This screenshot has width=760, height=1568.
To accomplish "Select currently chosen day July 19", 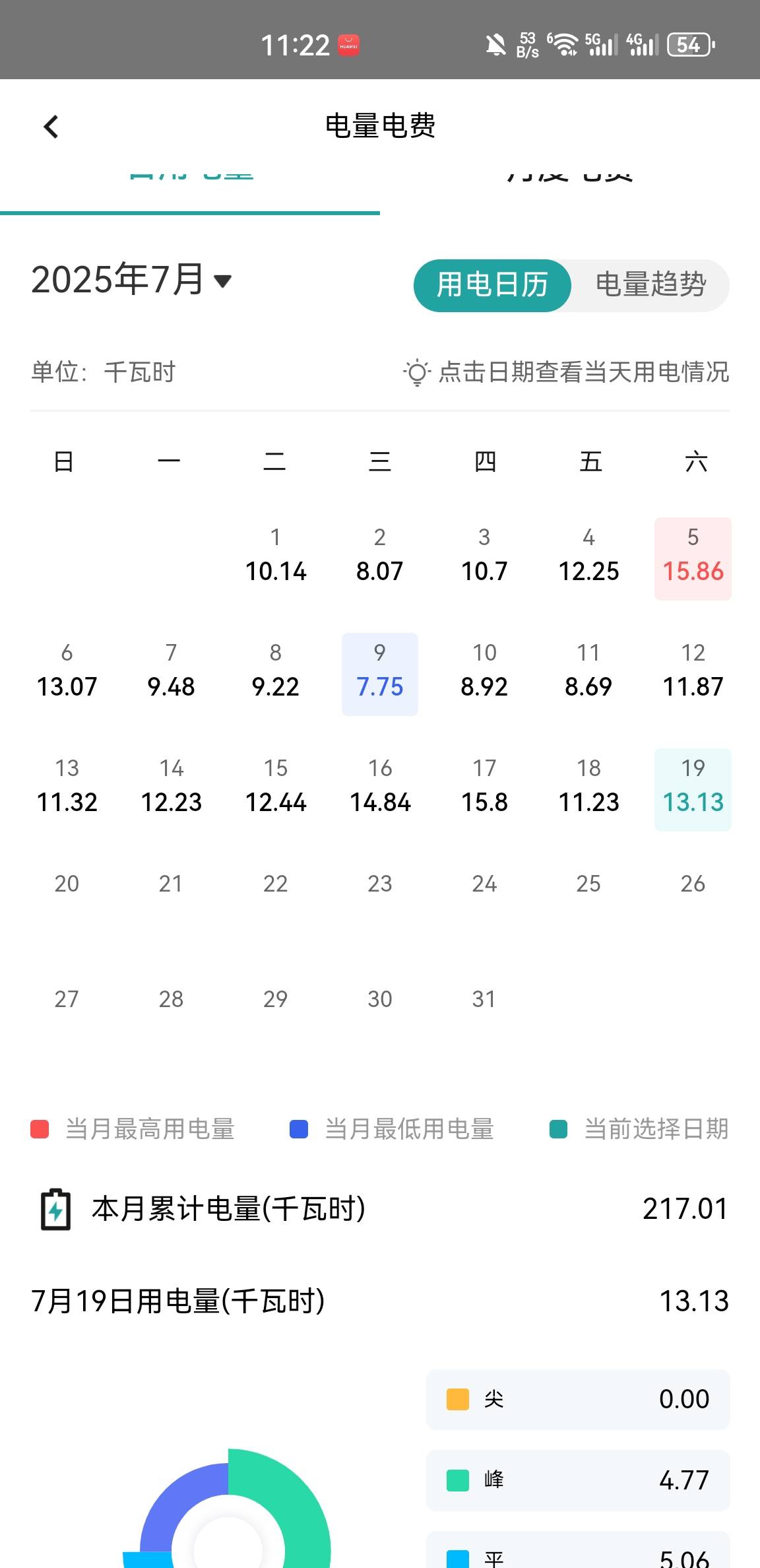I will (693, 789).
